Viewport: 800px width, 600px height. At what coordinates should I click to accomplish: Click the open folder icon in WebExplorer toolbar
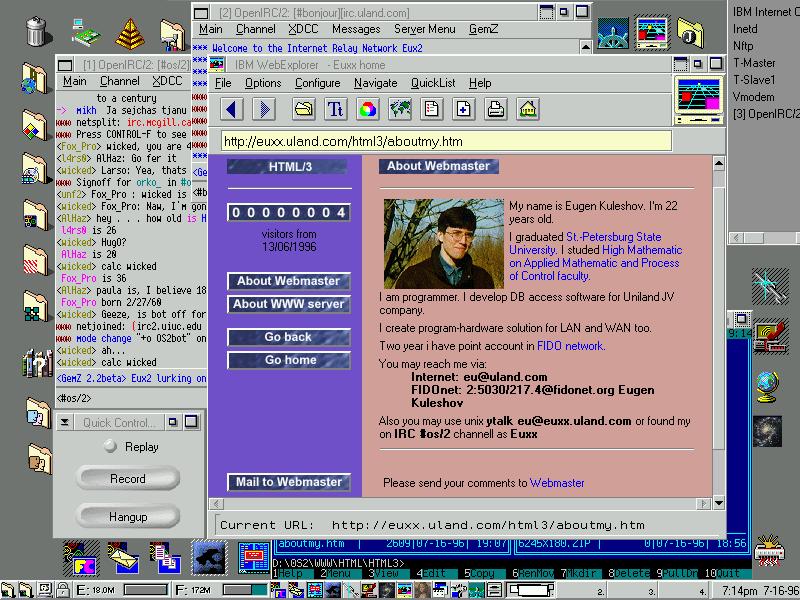[x=304, y=109]
